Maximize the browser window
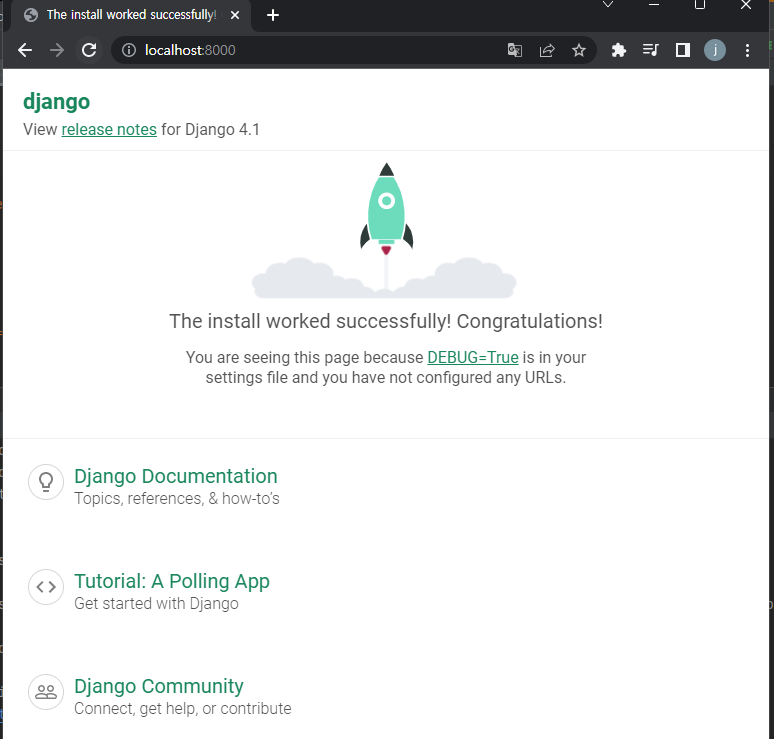Screen dimensions: 774x739 [699, 4]
